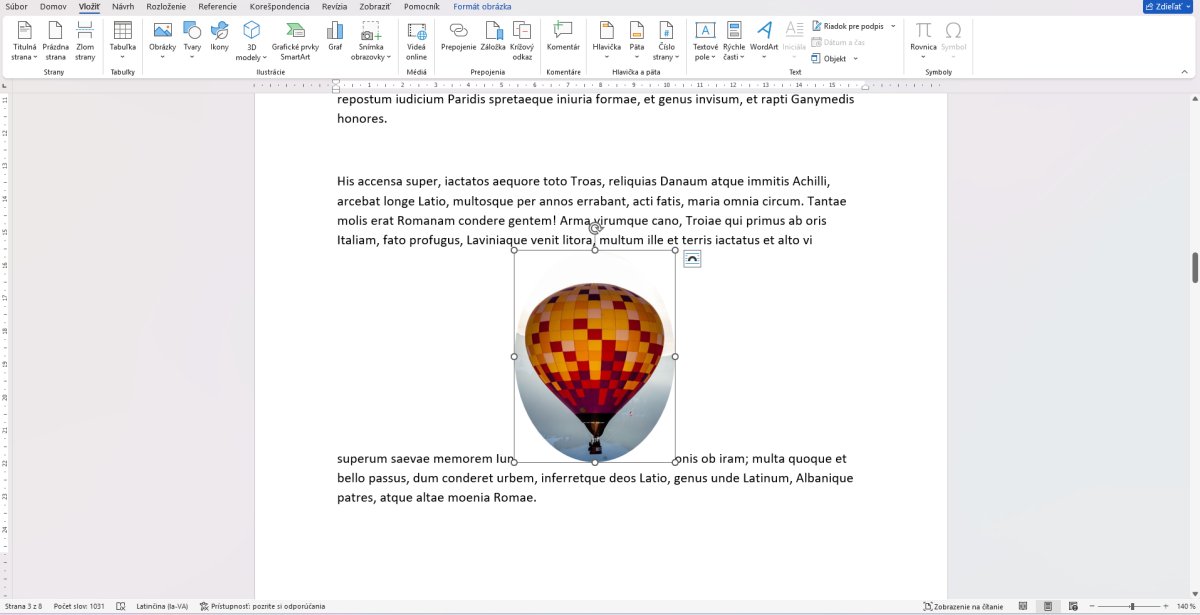This screenshot has width=1200, height=615.
Task: Expand the Tvary dropdown arrow
Action: [192, 57]
